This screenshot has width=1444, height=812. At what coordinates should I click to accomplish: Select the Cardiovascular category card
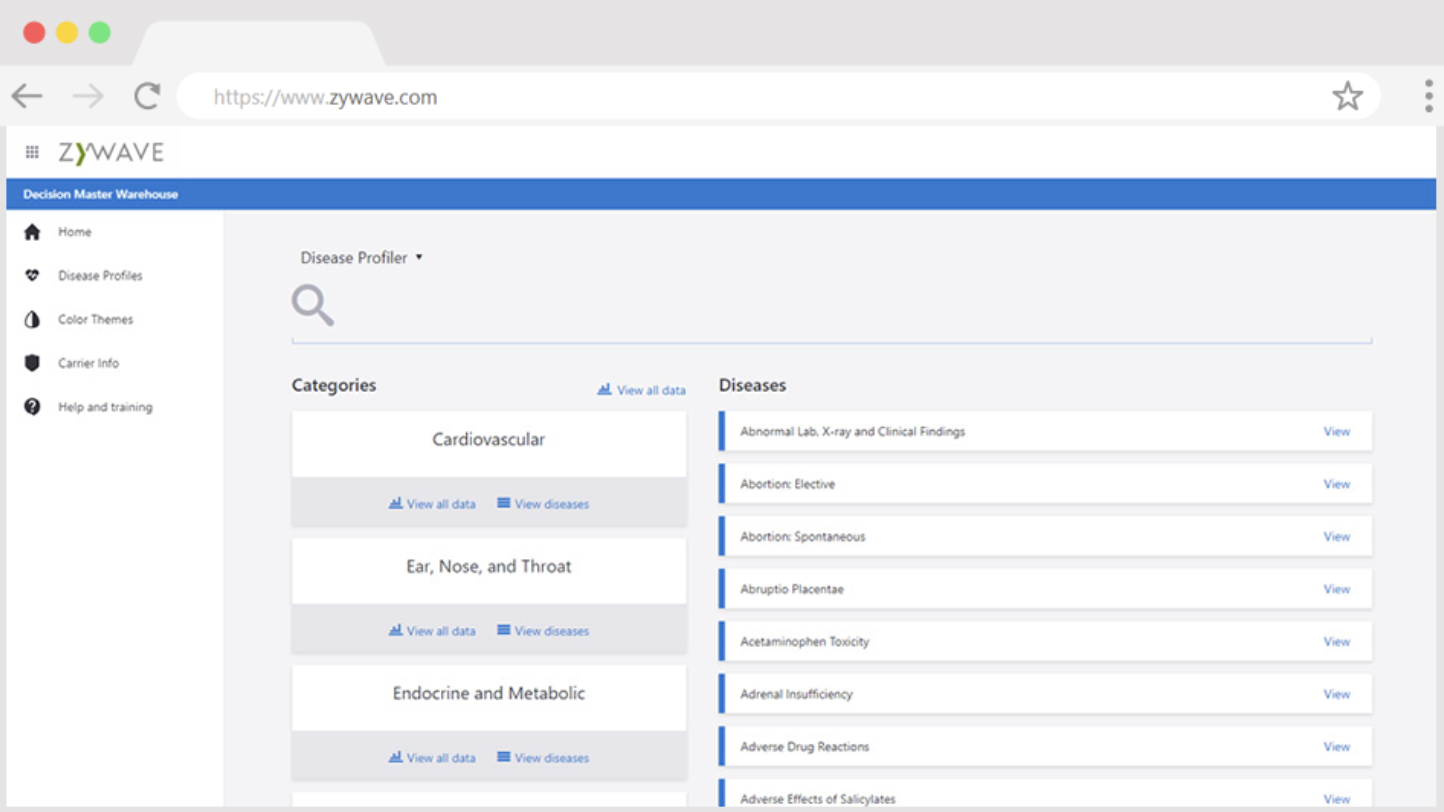(x=488, y=440)
